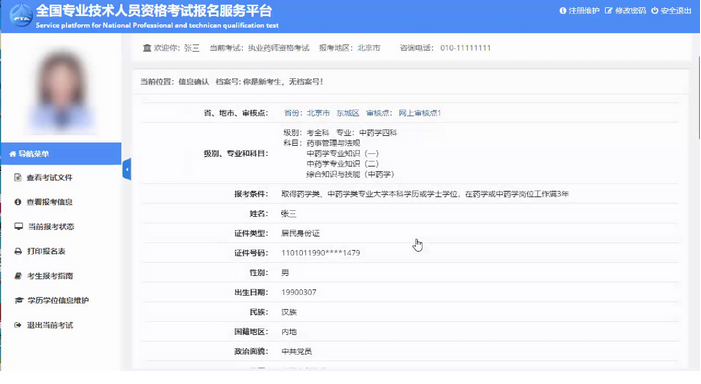The width and height of the screenshot is (701, 384).
Task: Click the 汉族 ethnicity value
Action: click(289, 312)
